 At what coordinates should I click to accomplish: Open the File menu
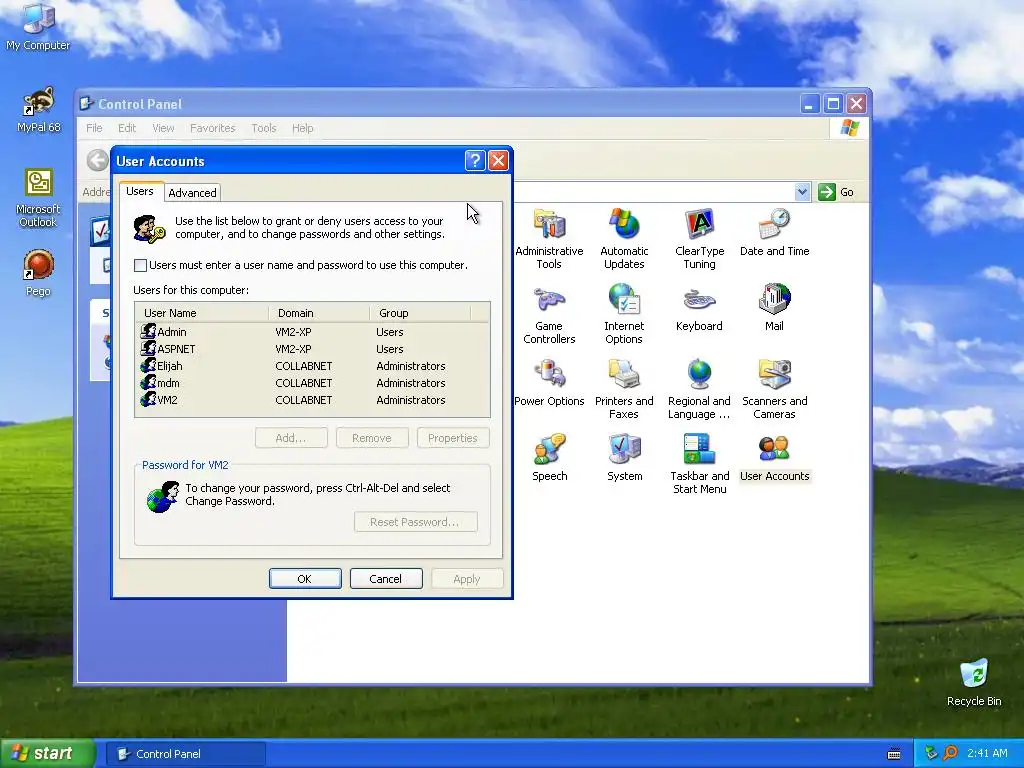tap(94, 128)
